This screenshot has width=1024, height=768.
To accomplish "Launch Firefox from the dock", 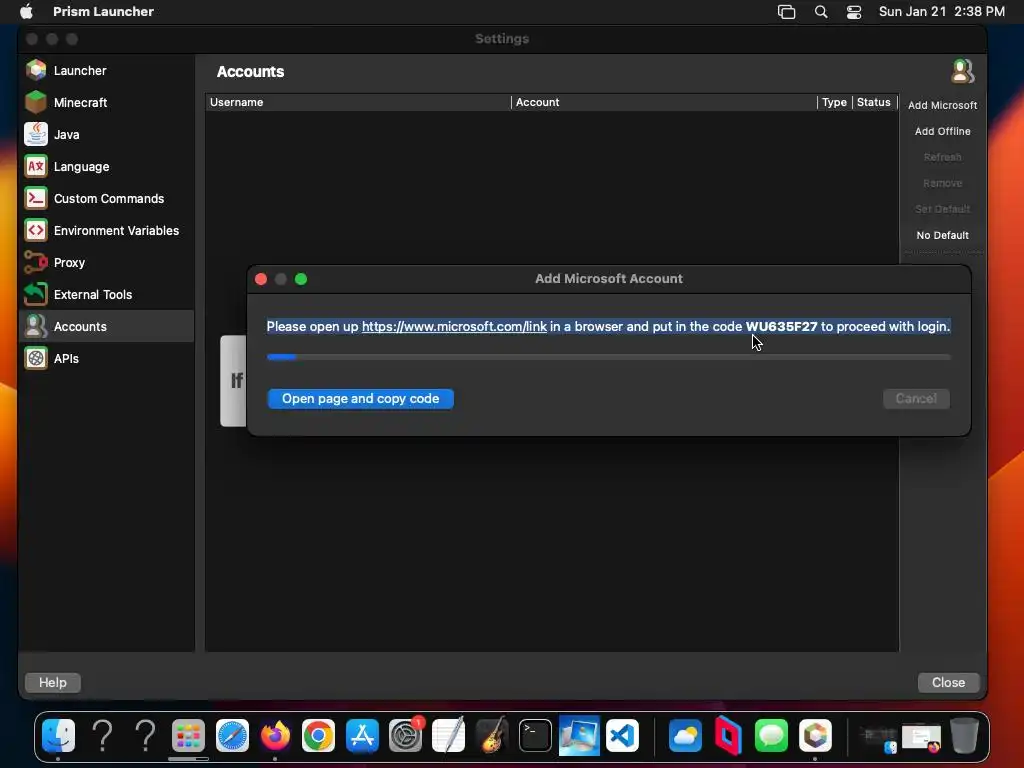I will coord(275,736).
